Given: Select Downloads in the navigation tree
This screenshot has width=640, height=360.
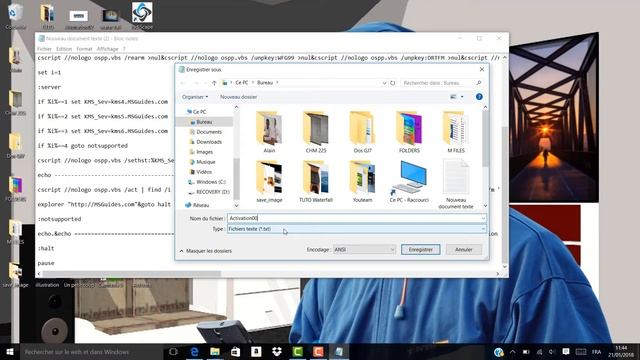Looking at the screenshot, I should click(209, 142).
